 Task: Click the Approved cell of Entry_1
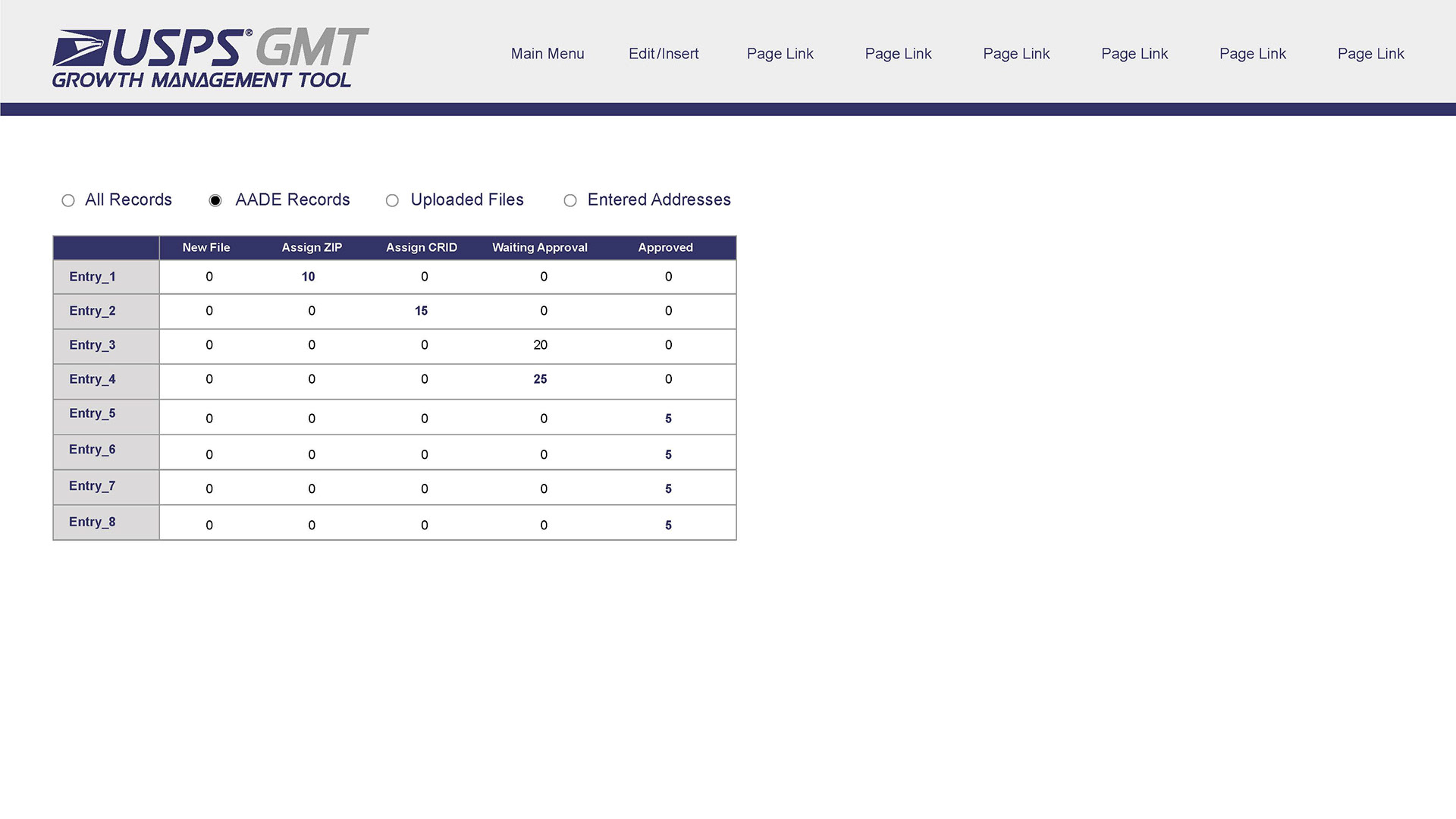[x=668, y=277]
